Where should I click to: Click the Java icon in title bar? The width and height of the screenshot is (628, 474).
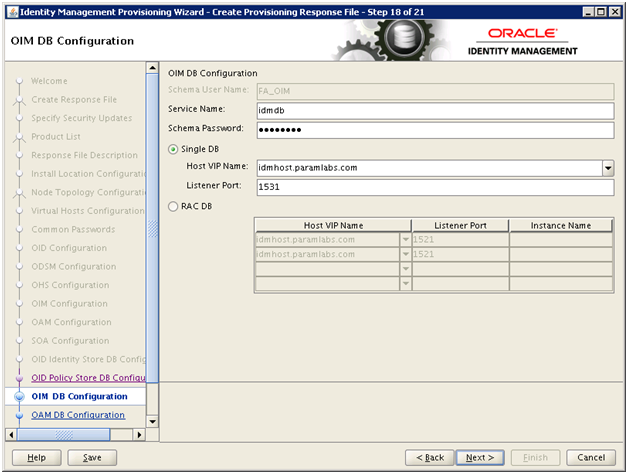pyautogui.click(x=13, y=12)
